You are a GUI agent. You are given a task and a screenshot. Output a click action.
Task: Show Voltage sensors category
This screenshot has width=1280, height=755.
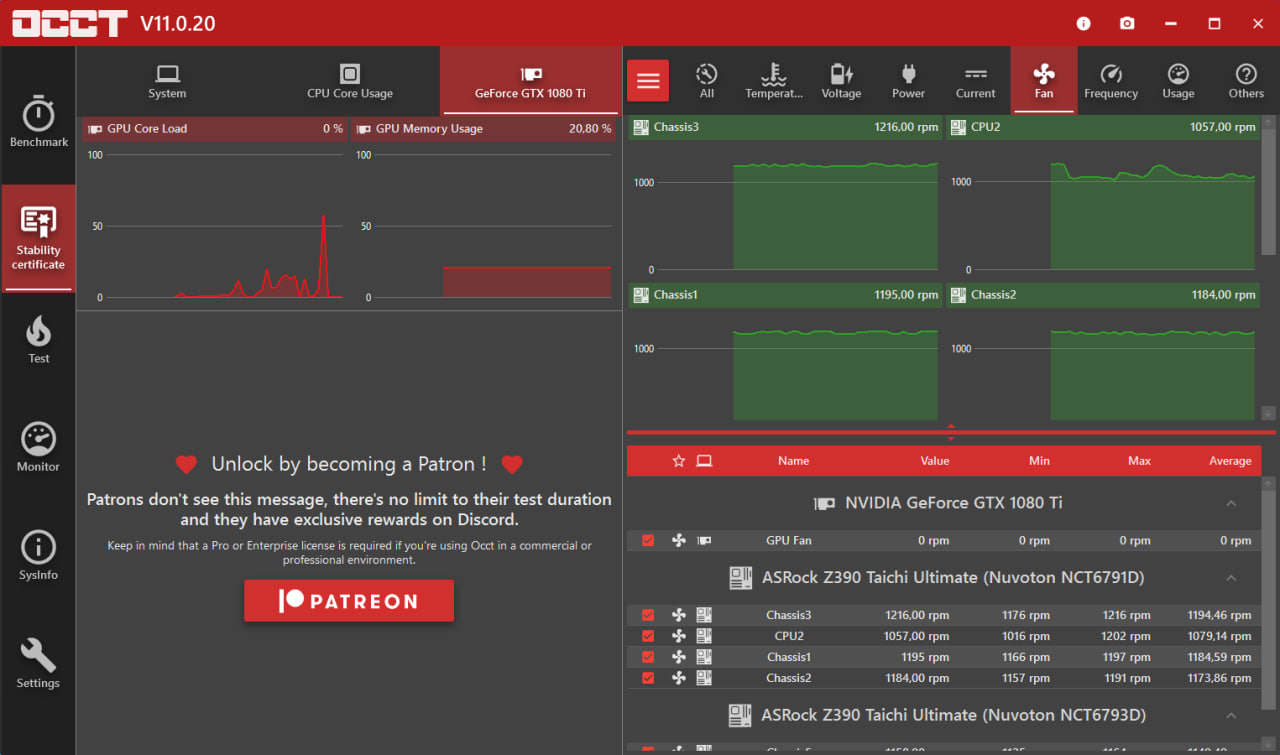click(x=841, y=81)
